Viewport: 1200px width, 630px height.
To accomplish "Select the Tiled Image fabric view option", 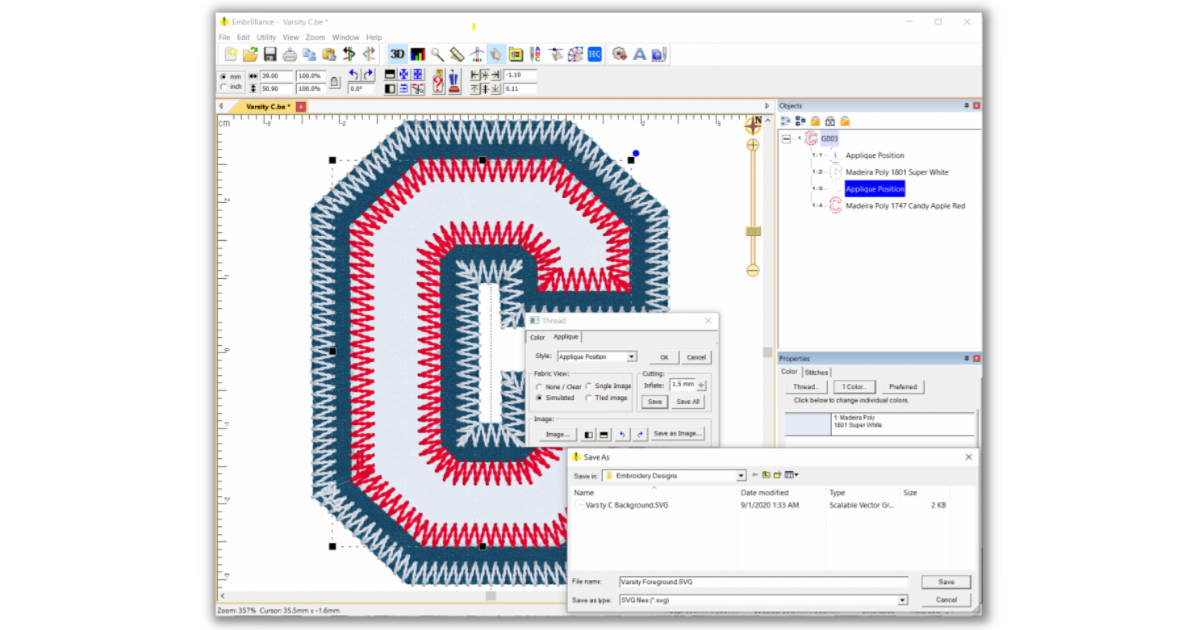I will click(589, 398).
